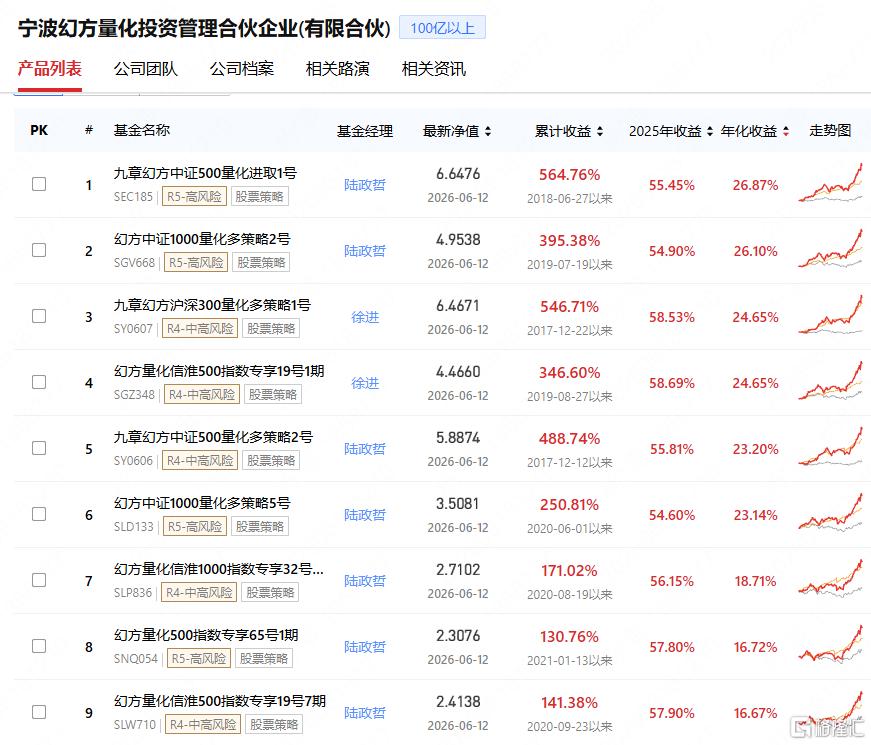Click the R4-中高风险 tag on SY0607
871x745 pixels.
tap(200, 328)
